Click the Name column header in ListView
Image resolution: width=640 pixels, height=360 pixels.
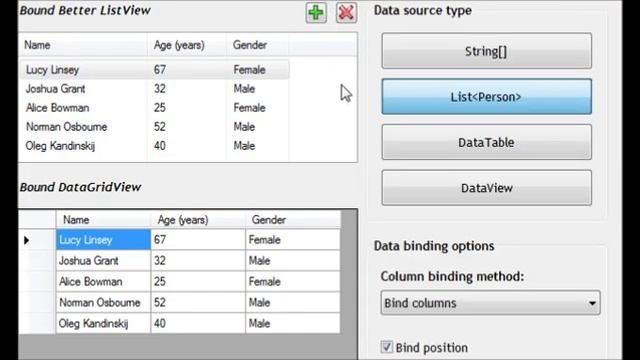click(83, 45)
